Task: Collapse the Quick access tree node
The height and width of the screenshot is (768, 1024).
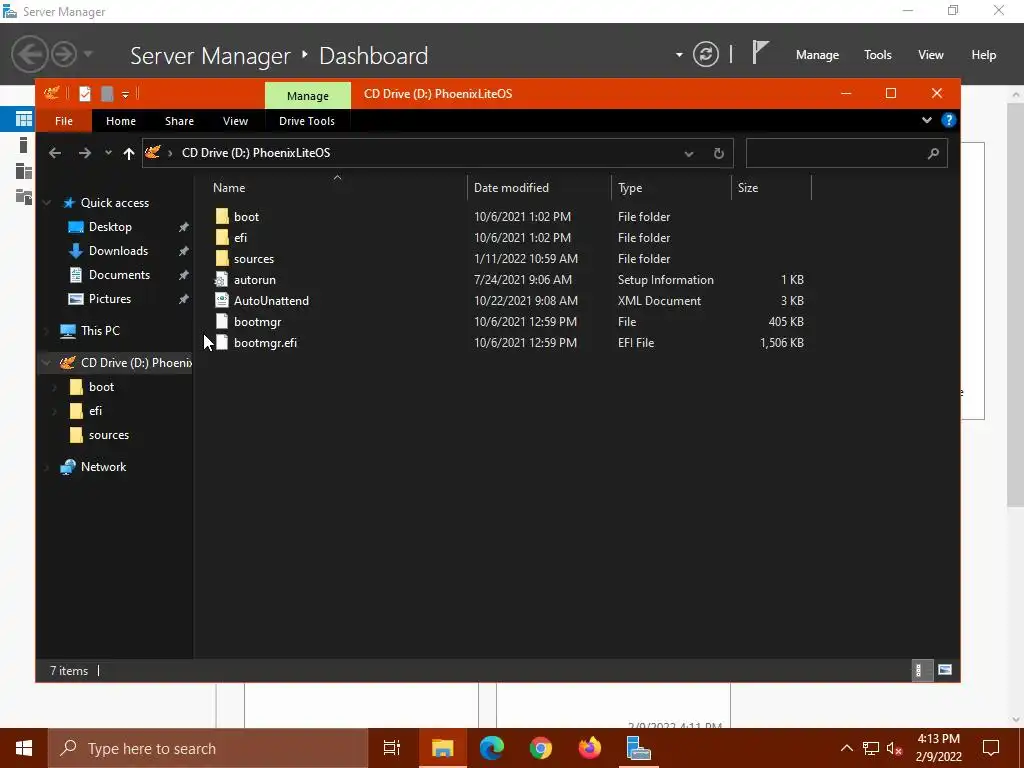Action: tap(47, 203)
